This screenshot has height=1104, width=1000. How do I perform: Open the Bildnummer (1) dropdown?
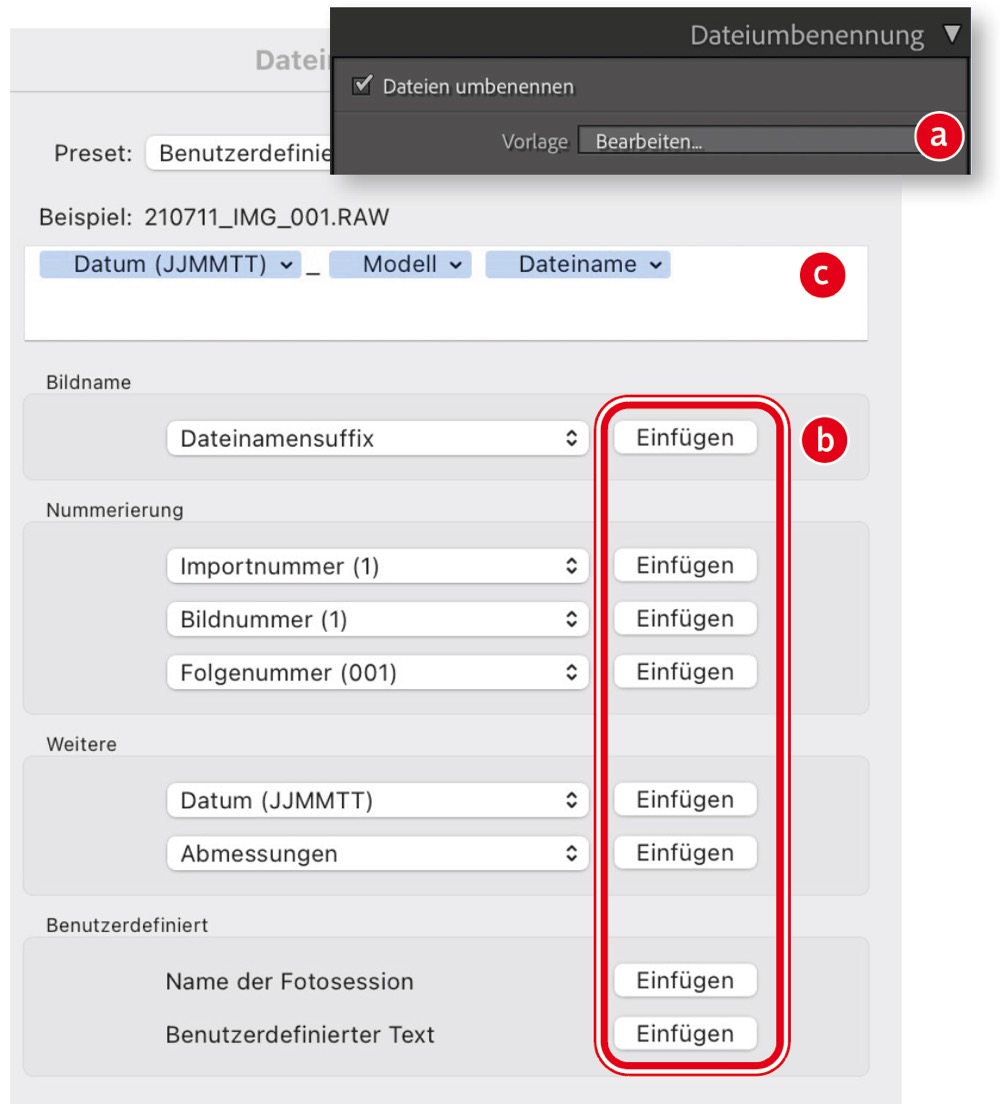pyautogui.click(x=377, y=620)
